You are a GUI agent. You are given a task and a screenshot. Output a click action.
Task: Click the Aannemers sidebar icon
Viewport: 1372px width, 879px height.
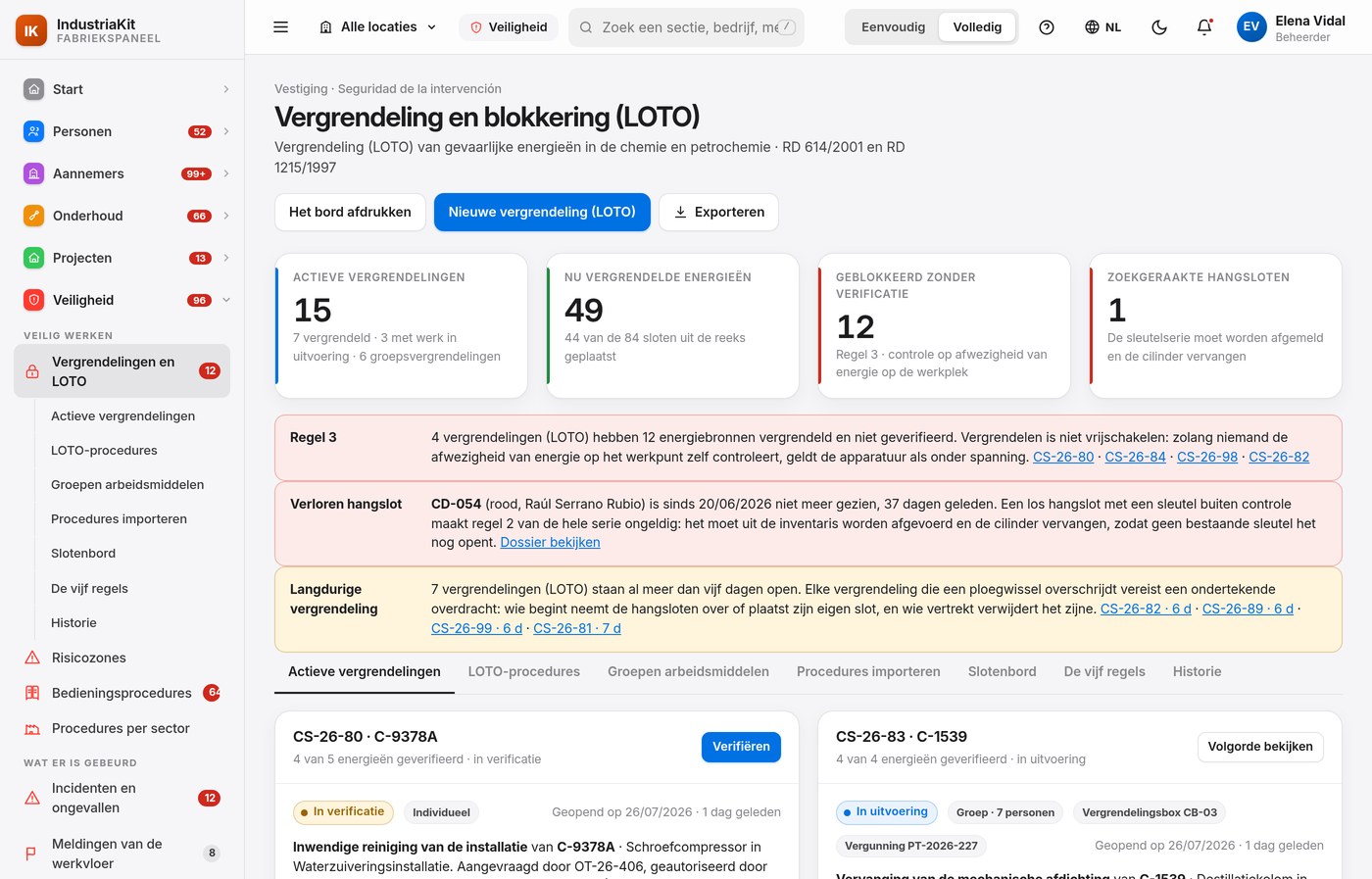[33, 173]
